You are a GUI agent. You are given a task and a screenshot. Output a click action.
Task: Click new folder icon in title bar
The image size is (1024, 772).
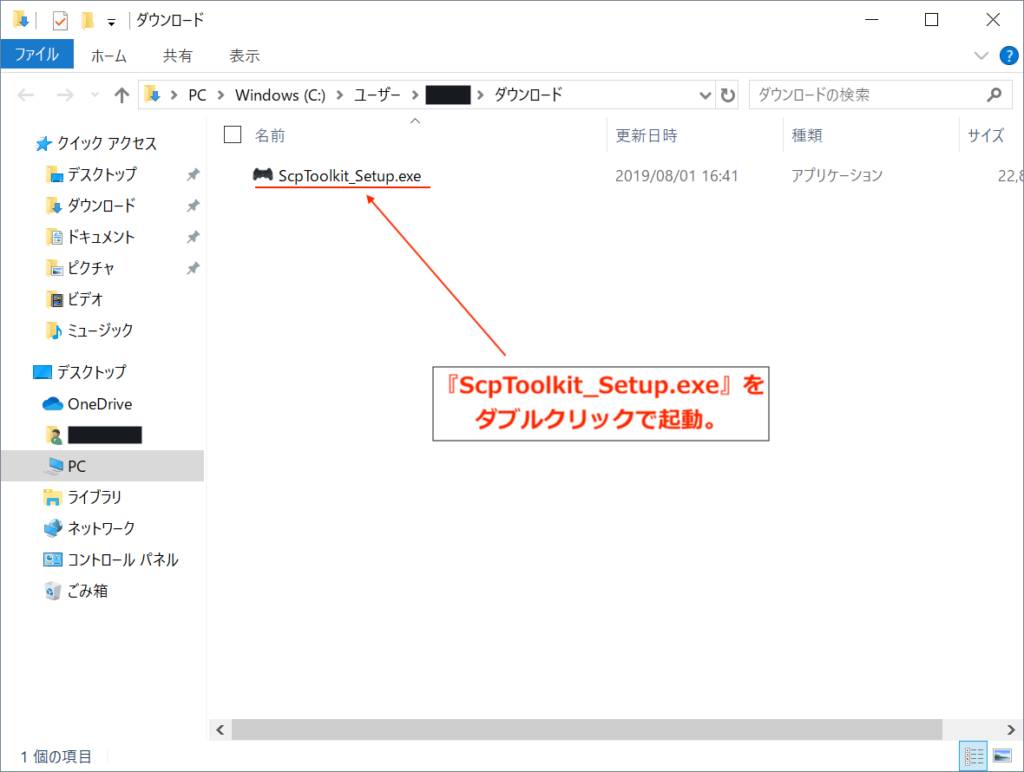click(x=87, y=21)
